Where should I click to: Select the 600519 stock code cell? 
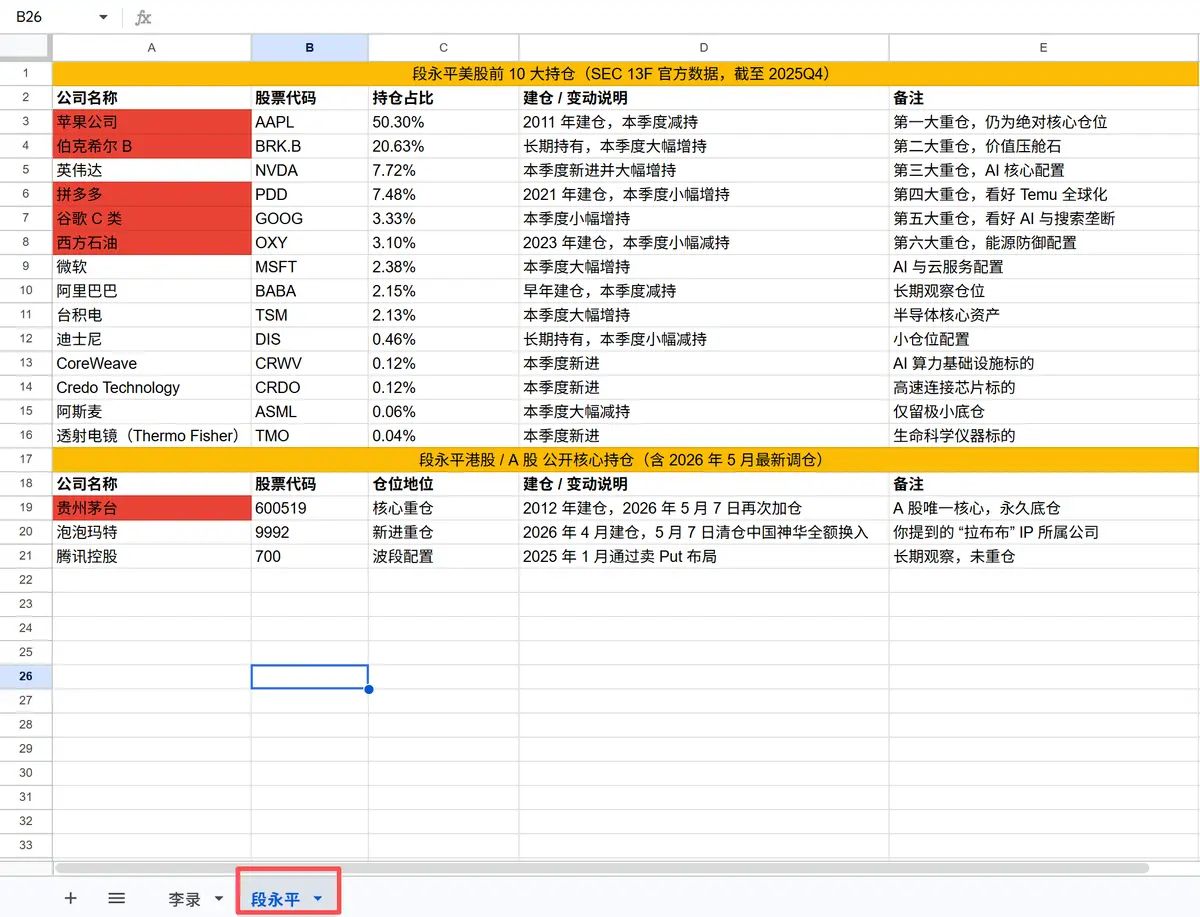click(x=310, y=508)
